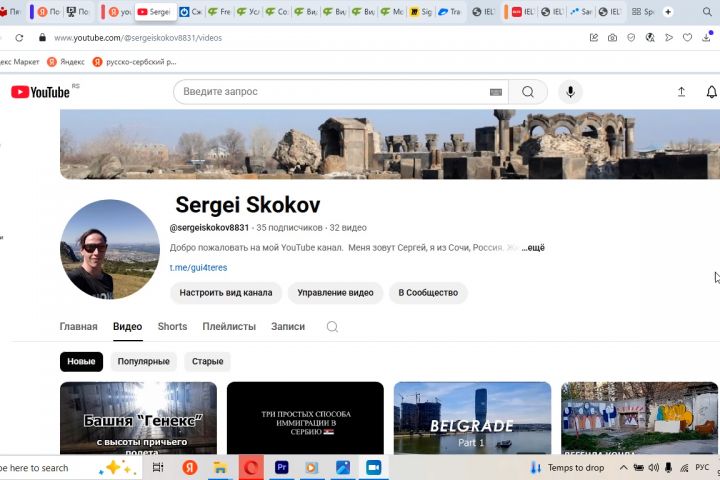720x480 pixels.
Task: Click the magnifier search button on YouTube
Action: tap(528, 92)
